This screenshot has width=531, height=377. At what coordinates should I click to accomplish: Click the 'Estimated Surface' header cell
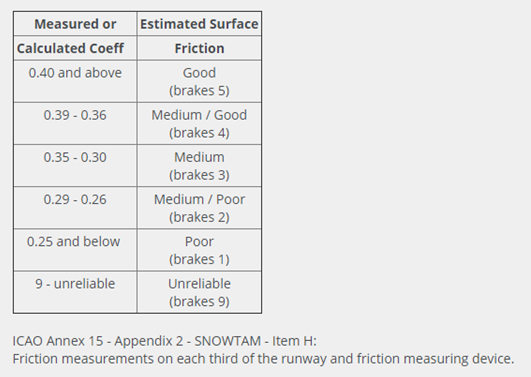coord(199,24)
